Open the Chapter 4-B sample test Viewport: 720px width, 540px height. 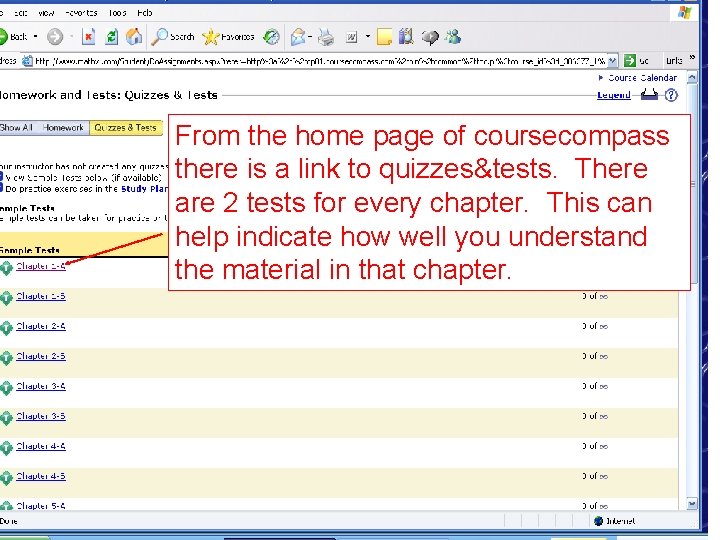coord(41,476)
